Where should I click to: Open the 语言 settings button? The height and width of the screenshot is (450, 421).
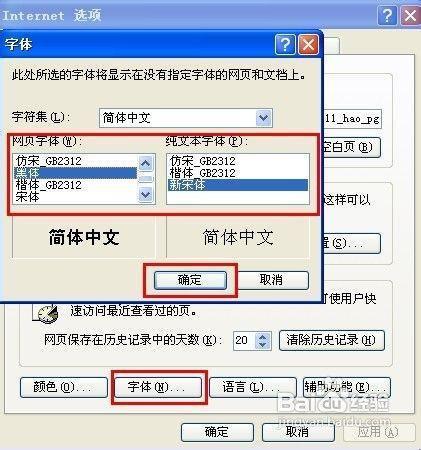(x=253, y=387)
